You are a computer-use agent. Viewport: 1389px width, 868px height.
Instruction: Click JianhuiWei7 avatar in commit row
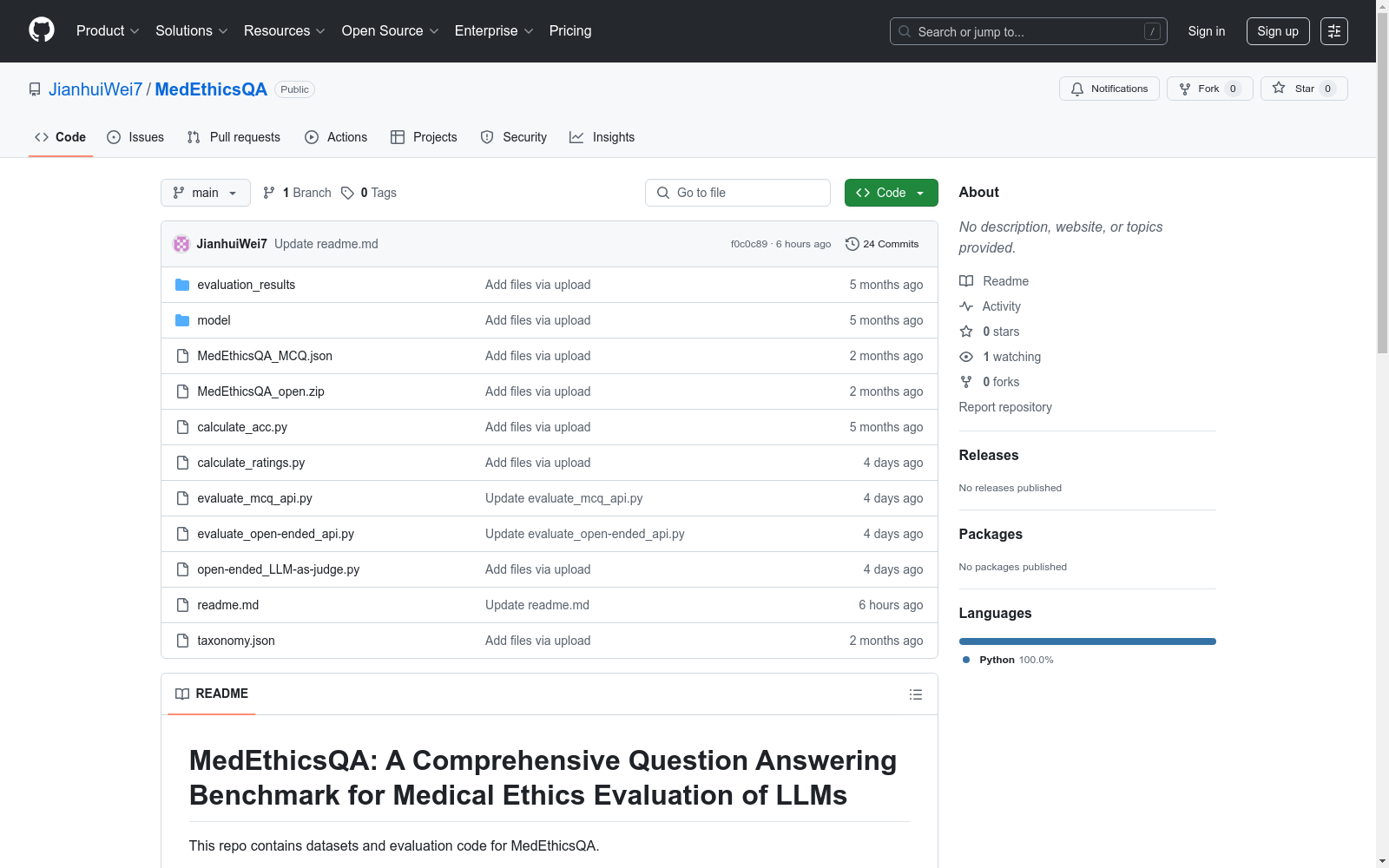(181, 244)
